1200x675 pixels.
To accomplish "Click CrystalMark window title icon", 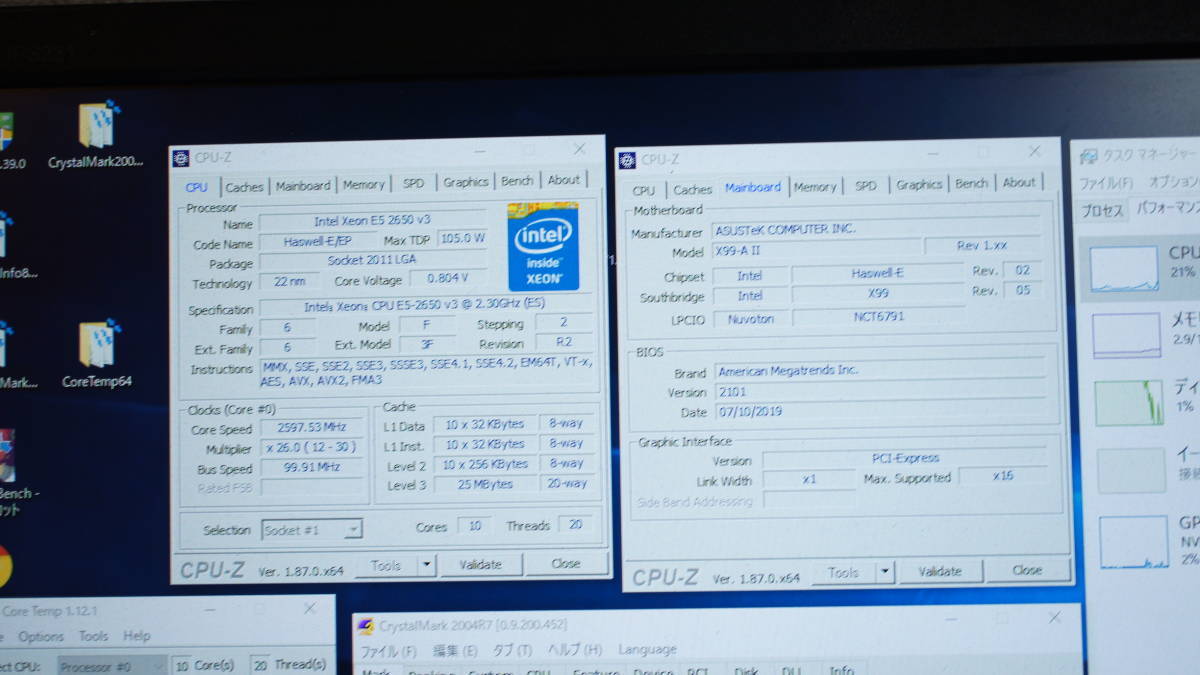I will click(366, 626).
